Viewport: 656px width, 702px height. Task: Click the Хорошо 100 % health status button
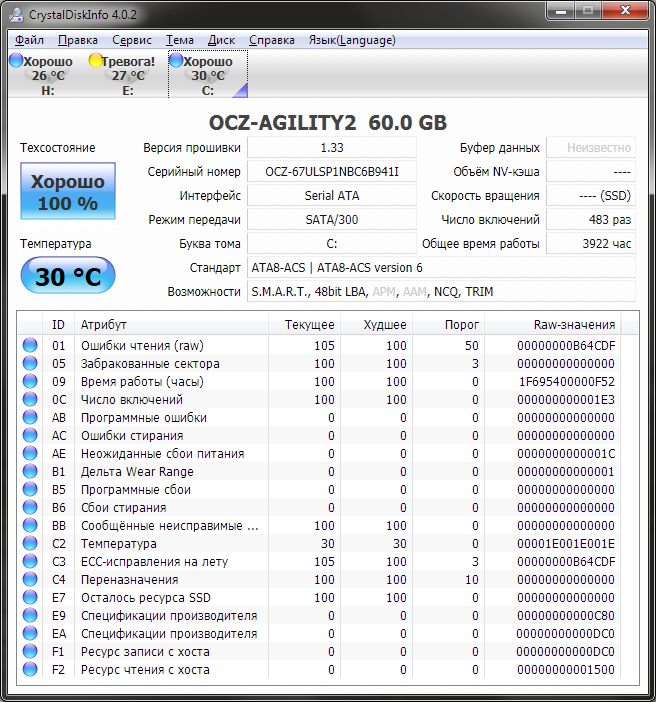pos(67,192)
